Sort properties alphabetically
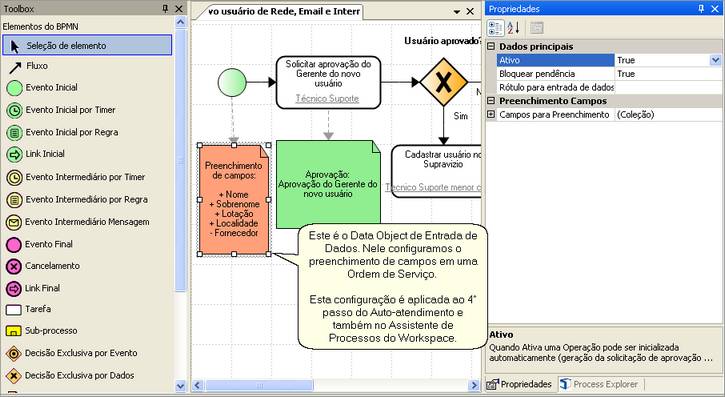The height and width of the screenshot is (397, 725). [513, 28]
